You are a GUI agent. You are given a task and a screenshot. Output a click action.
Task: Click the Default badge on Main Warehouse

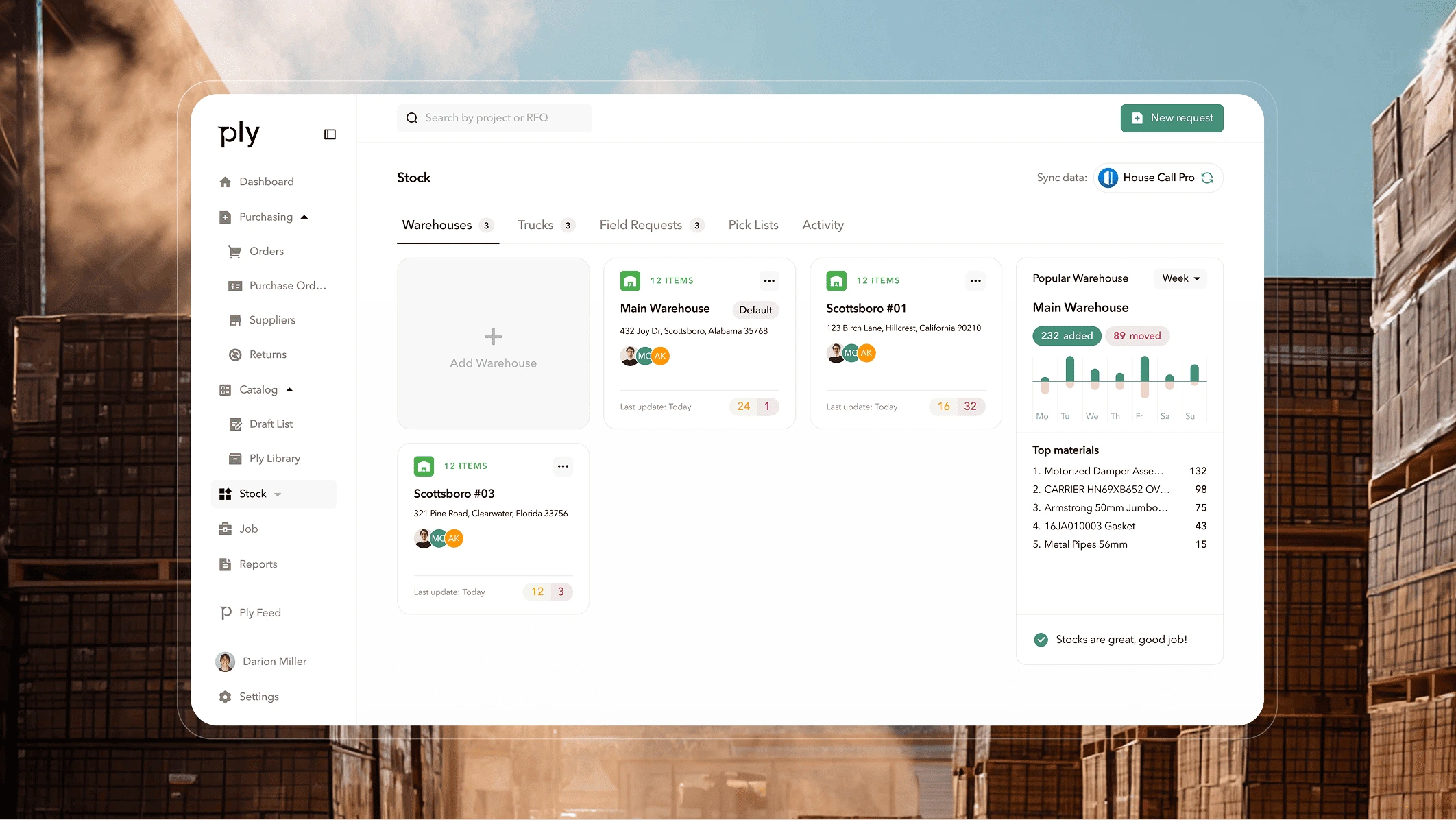(755, 310)
